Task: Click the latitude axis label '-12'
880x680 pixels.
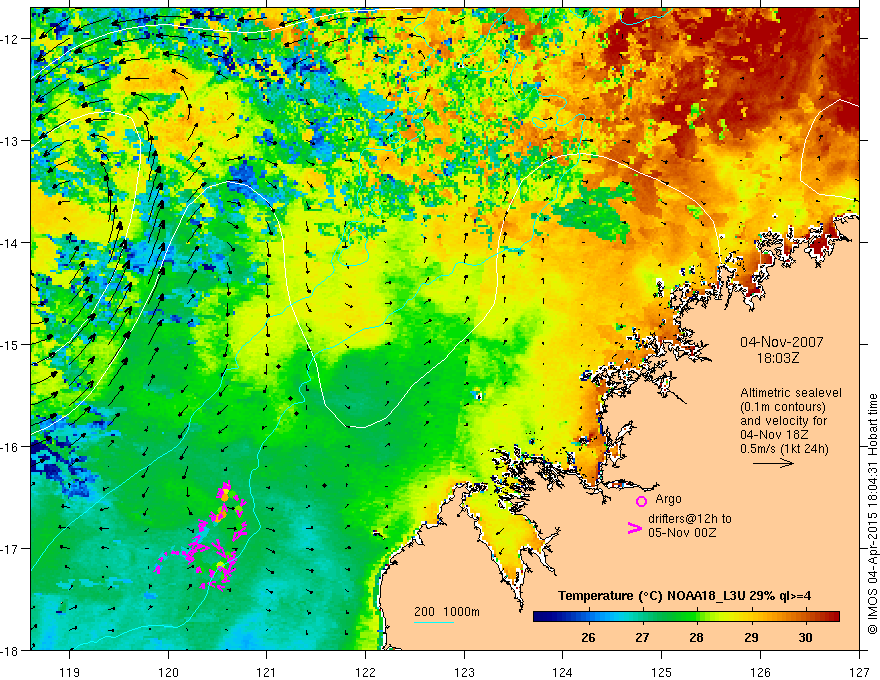Action: pyautogui.click(x=11, y=39)
